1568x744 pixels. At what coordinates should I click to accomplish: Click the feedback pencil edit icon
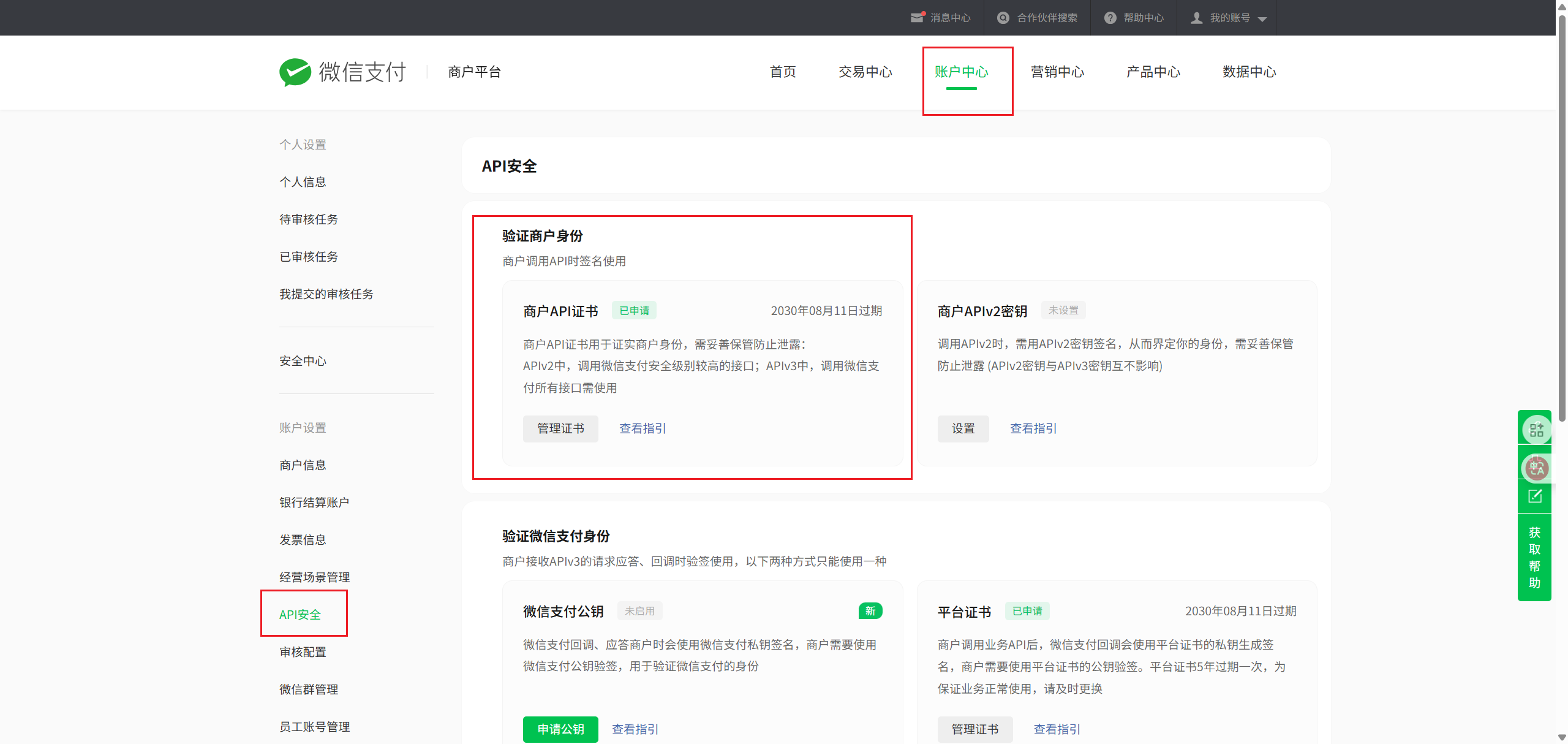pyautogui.click(x=1535, y=496)
